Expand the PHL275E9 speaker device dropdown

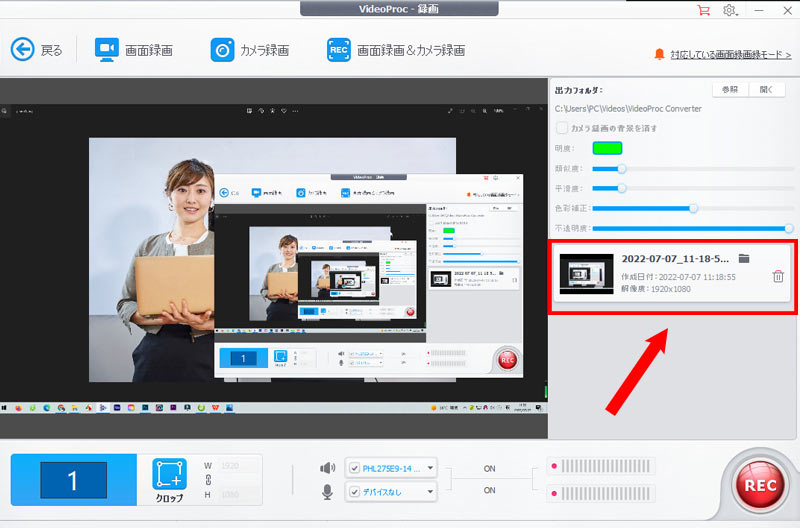click(430, 467)
